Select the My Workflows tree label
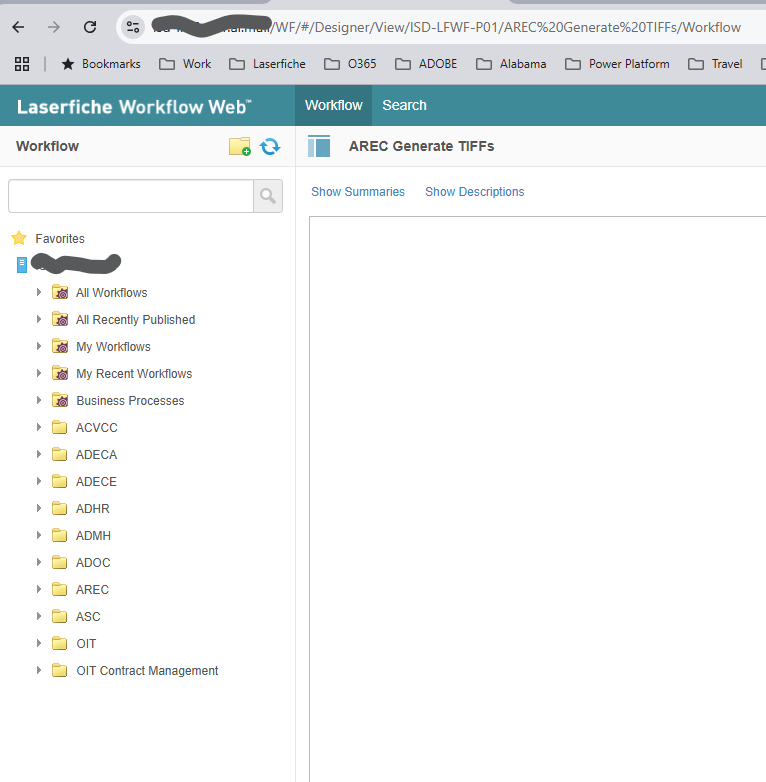 pyautogui.click(x=113, y=347)
